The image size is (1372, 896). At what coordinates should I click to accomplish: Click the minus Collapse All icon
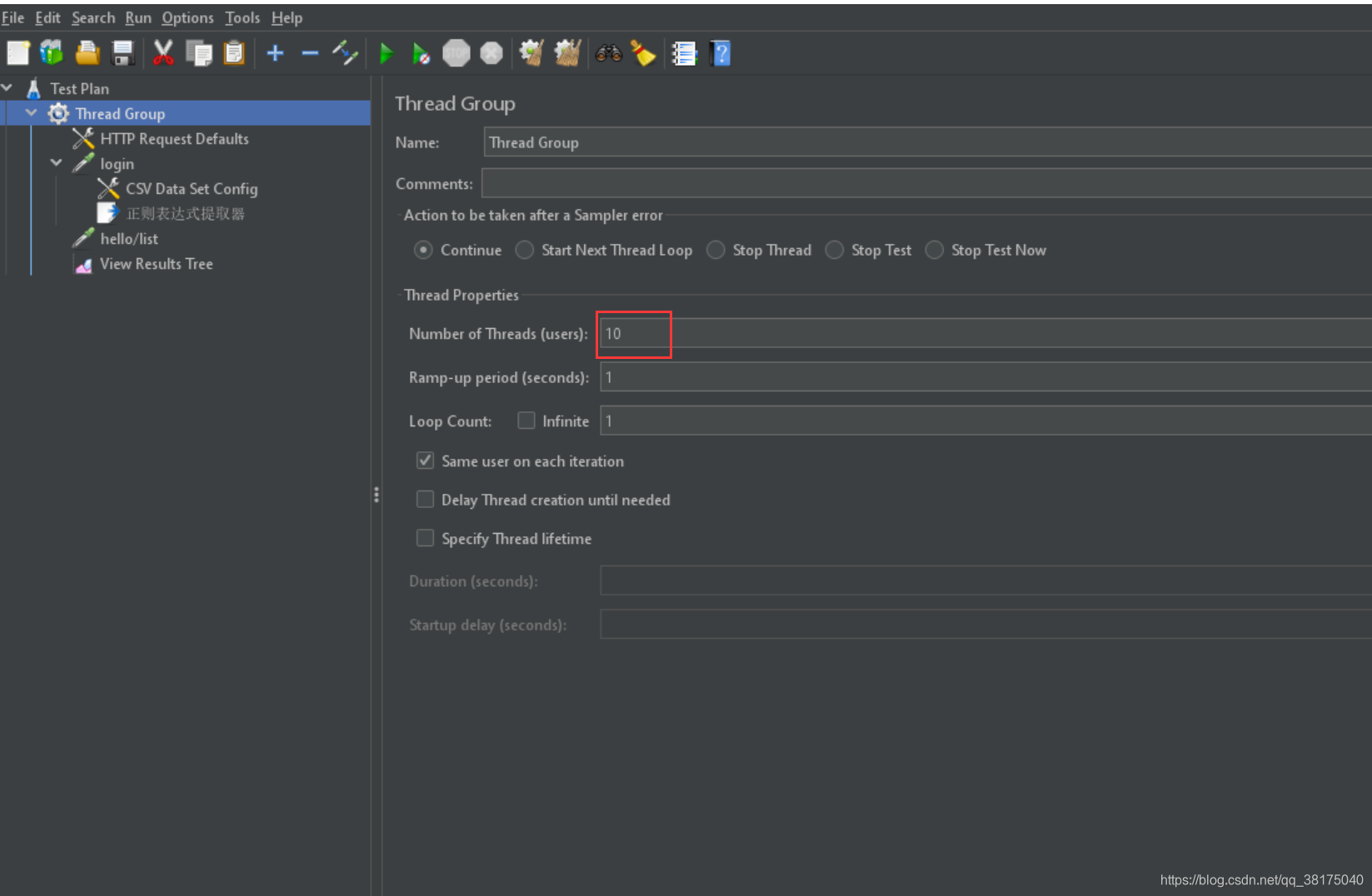click(x=310, y=53)
